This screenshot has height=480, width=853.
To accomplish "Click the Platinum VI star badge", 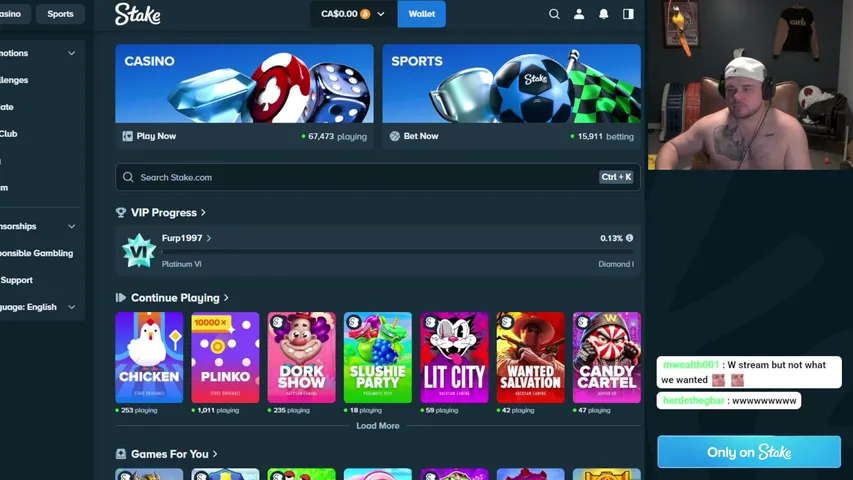I will 139,251.
